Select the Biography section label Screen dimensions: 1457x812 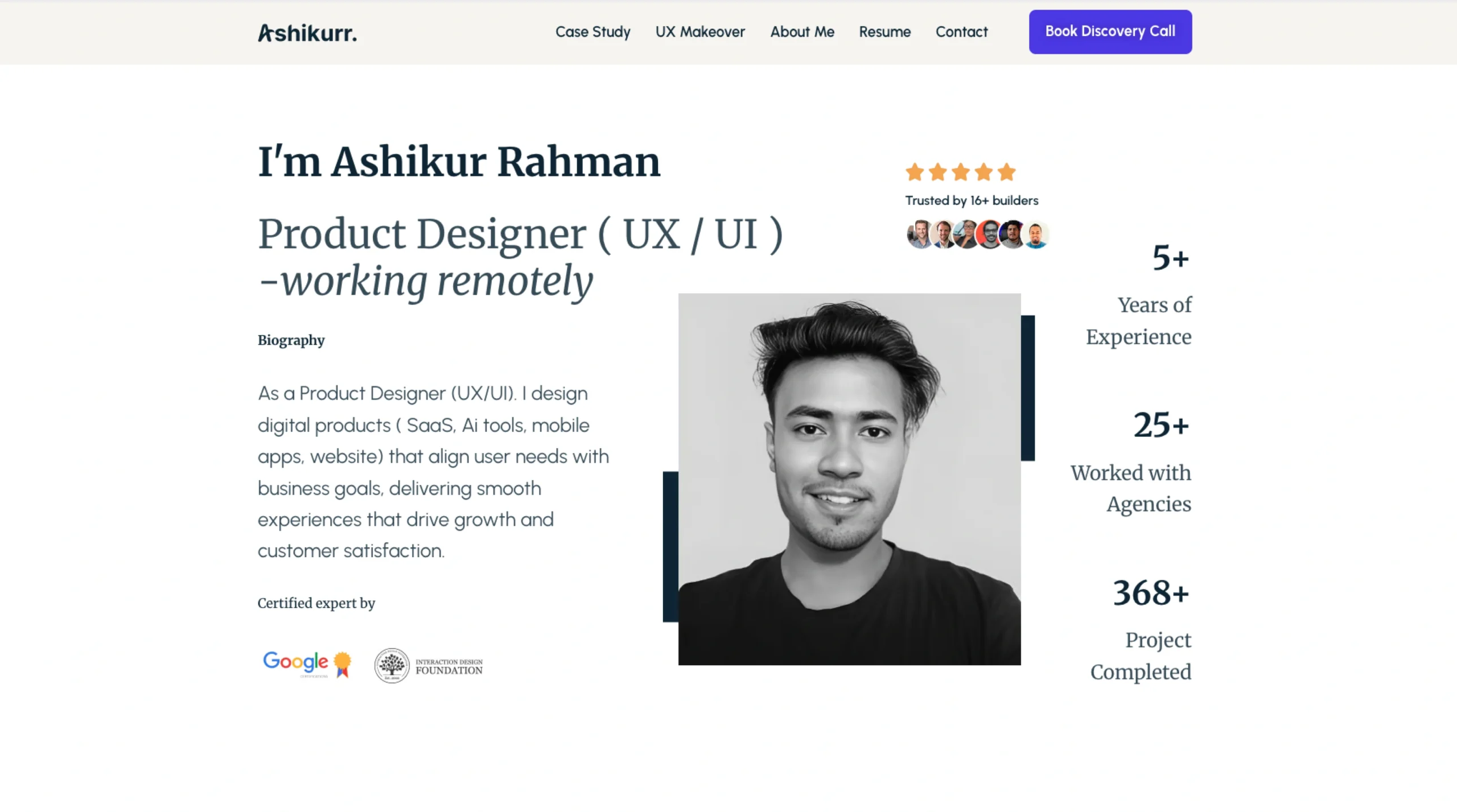pyautogui.click(x=291, y=340)
